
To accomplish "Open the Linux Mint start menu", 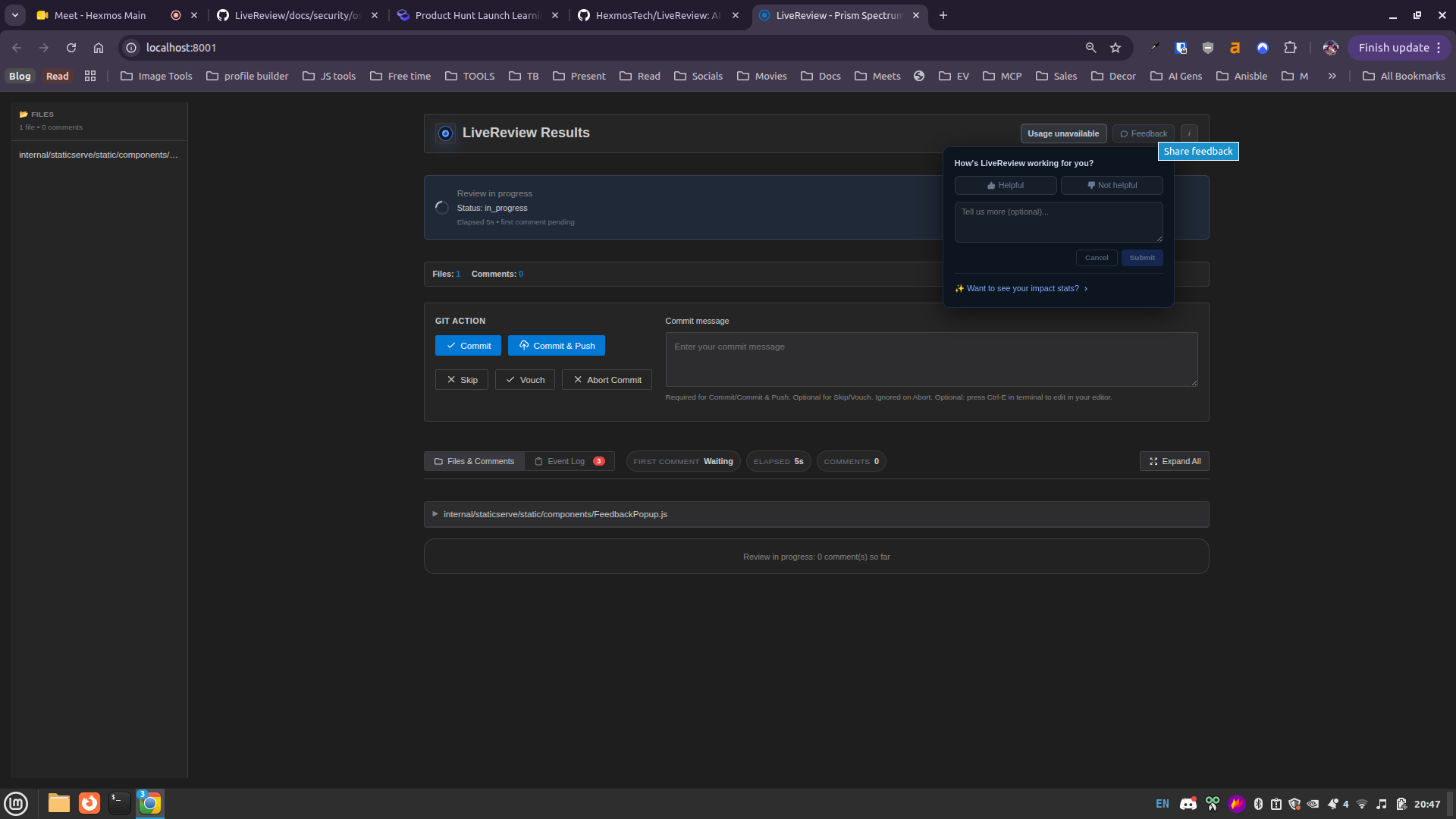I will pyautogui.click(x=16, y=803).
